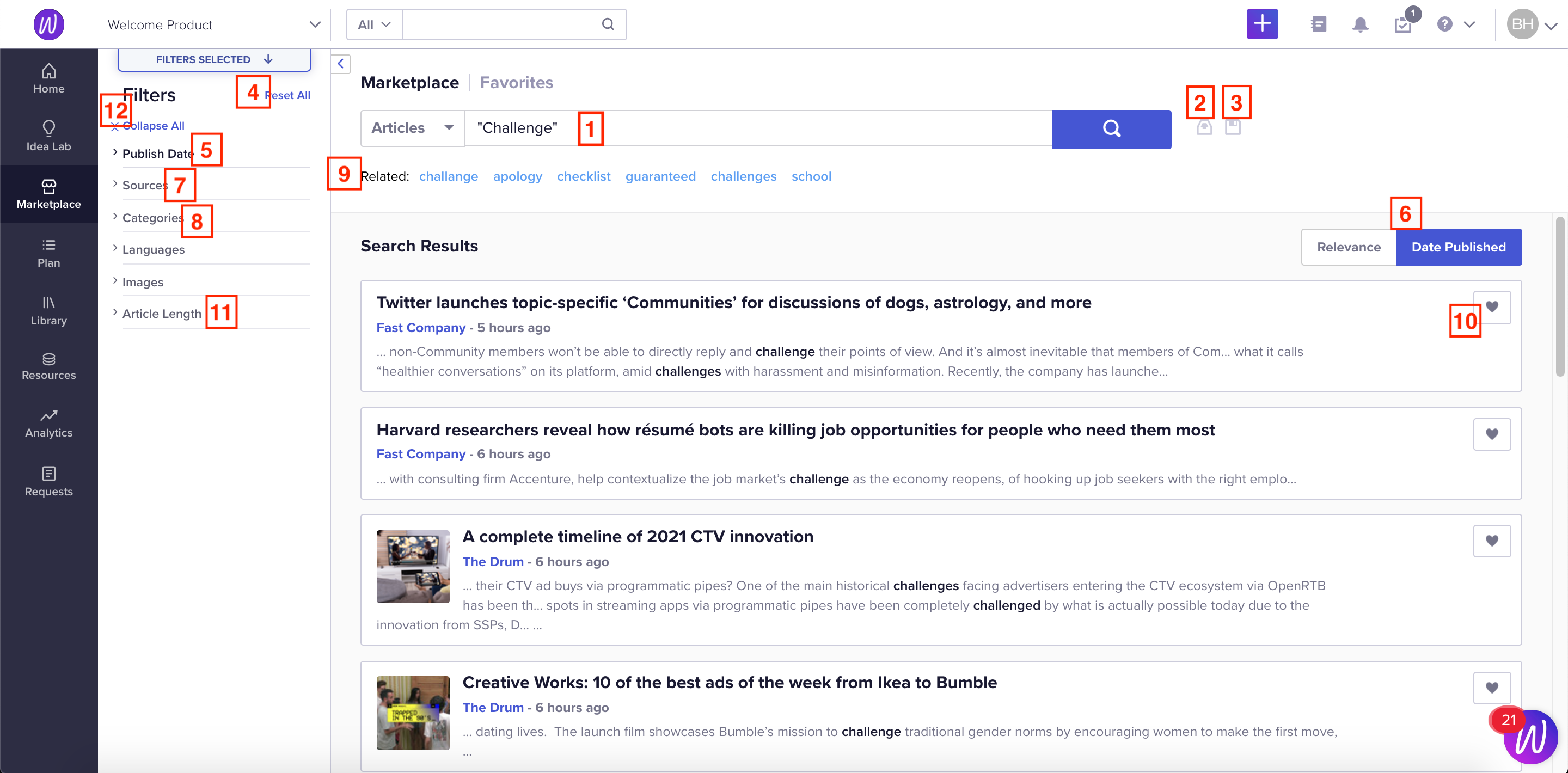Click the "Challenge" search query field
The height and width of the screenshot is (773, 1568).
pos(758,128)
